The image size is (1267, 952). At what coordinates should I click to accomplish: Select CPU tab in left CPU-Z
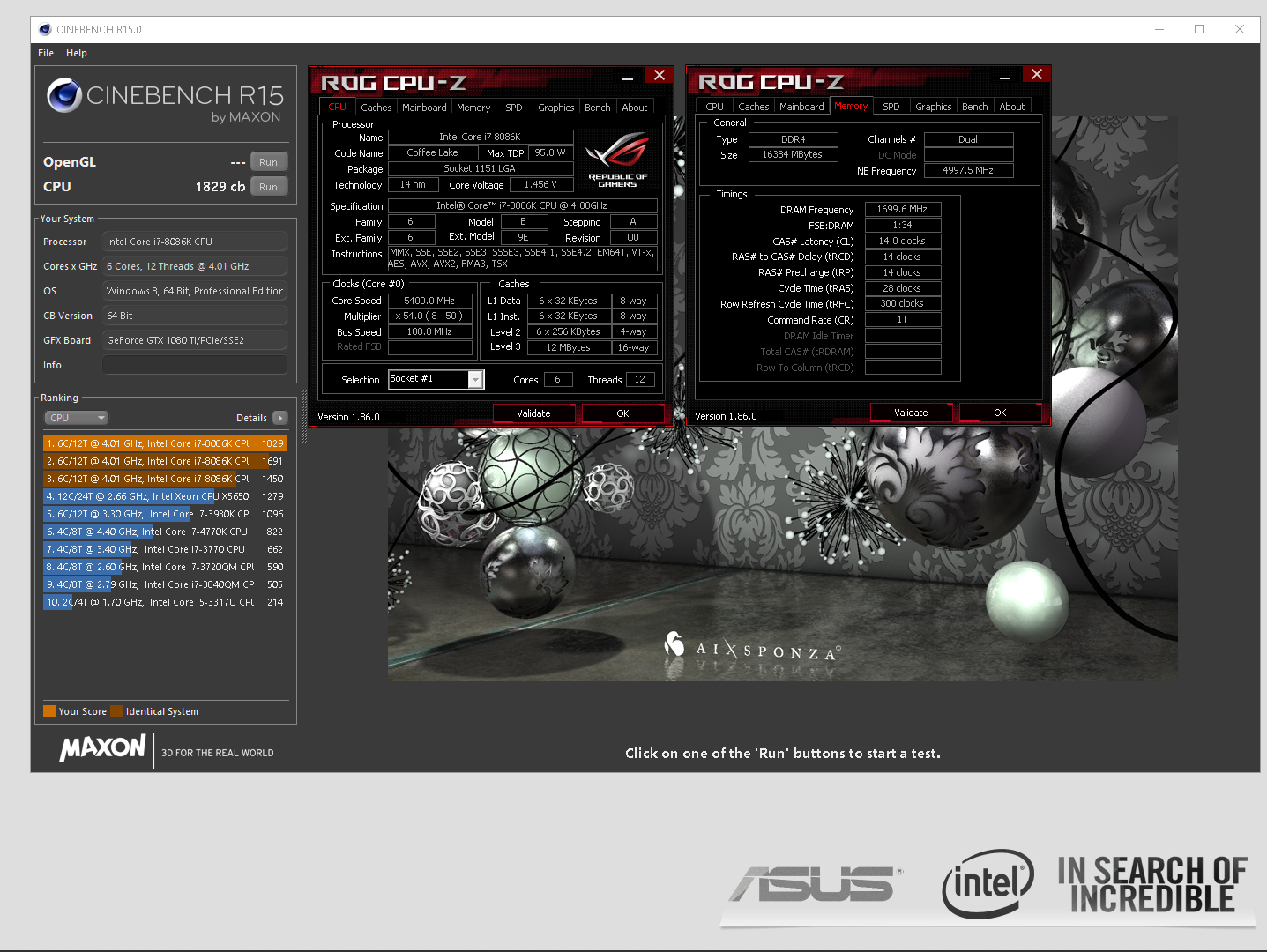338,107
